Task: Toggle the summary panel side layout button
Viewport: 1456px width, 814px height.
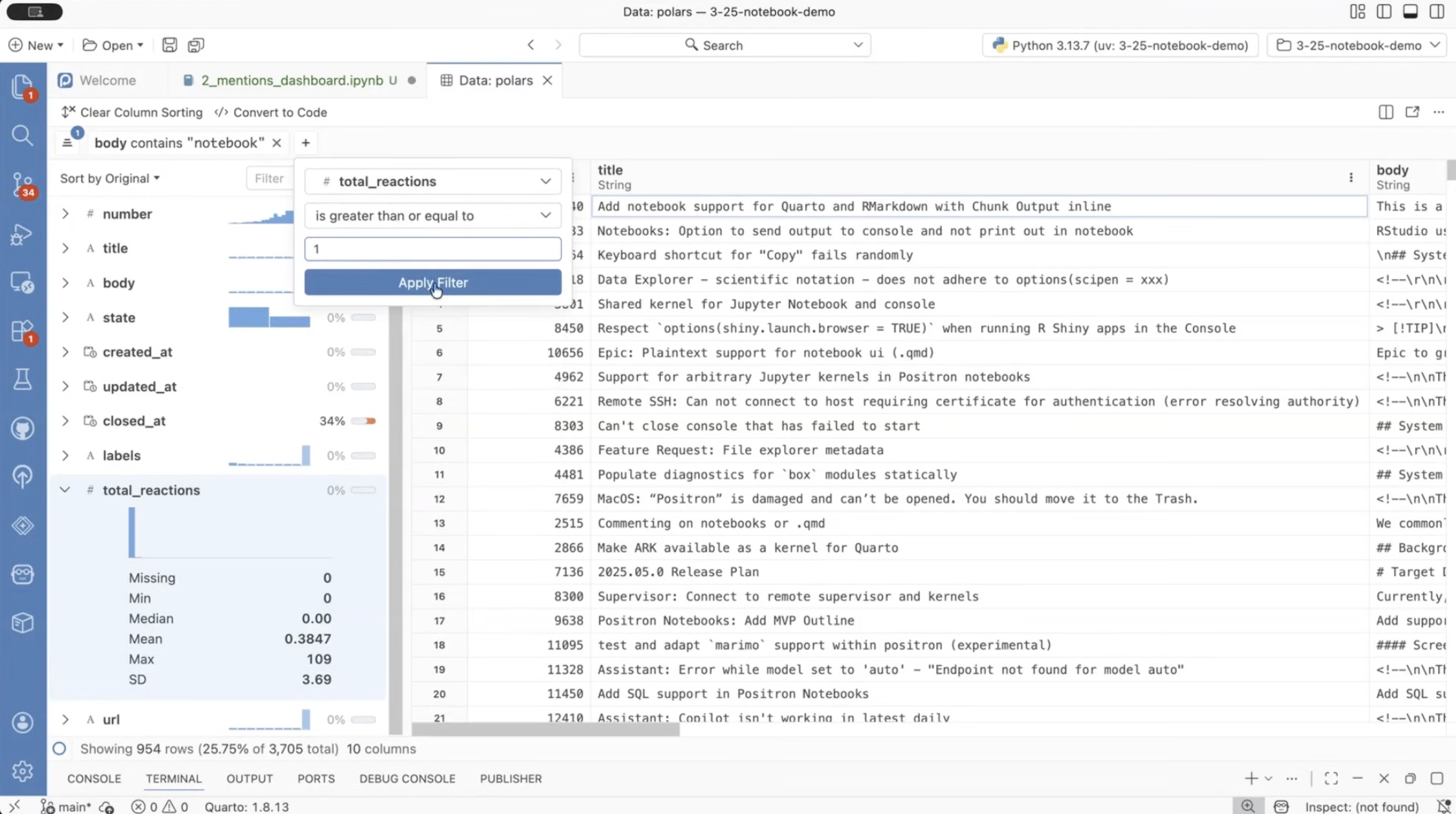Action: (x=1385, y=113)
